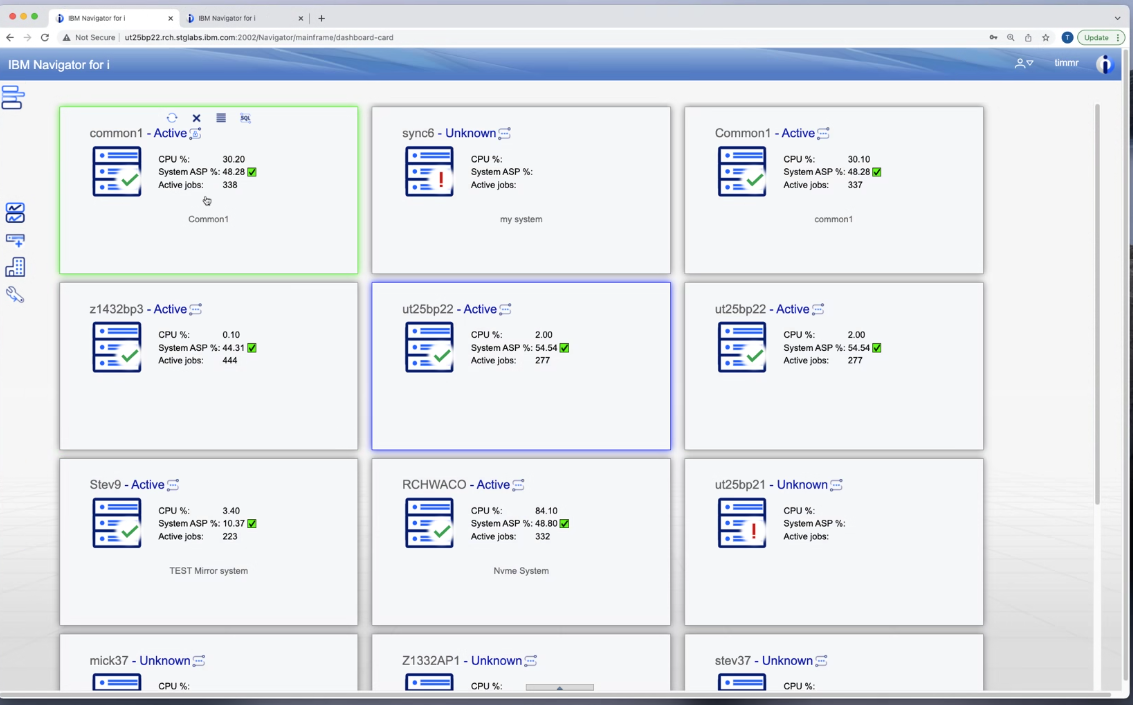Click the Stev9 server status icon

pyautogui.click(x=117, y=523)
